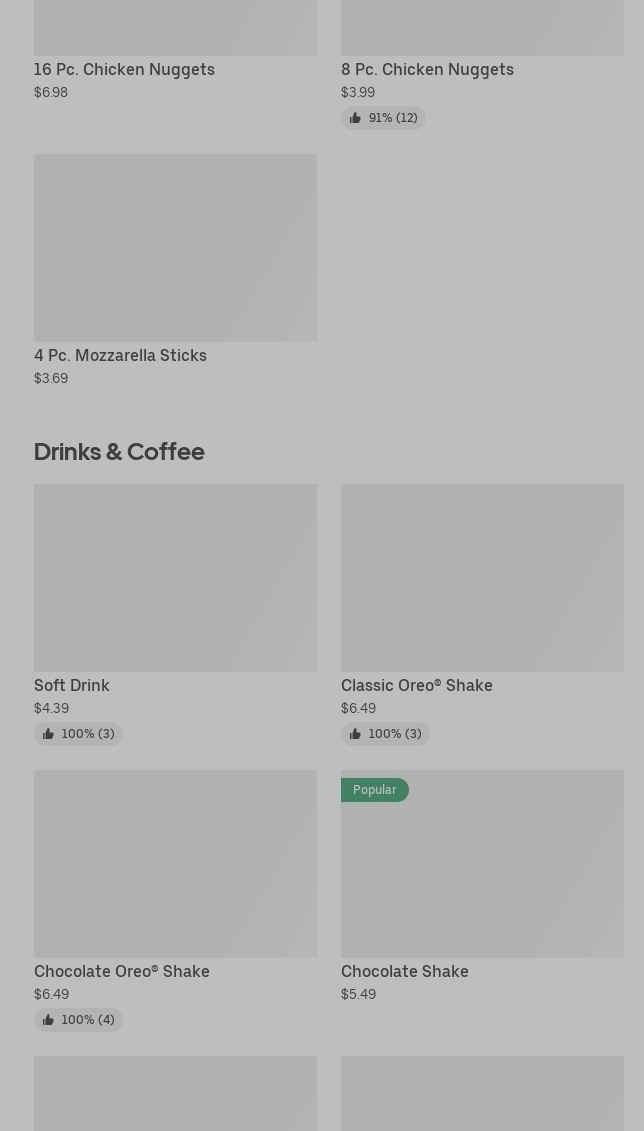Select the 8 Pc. Chicken Nuggets name

pyautogui.click(x=427, y=69)
